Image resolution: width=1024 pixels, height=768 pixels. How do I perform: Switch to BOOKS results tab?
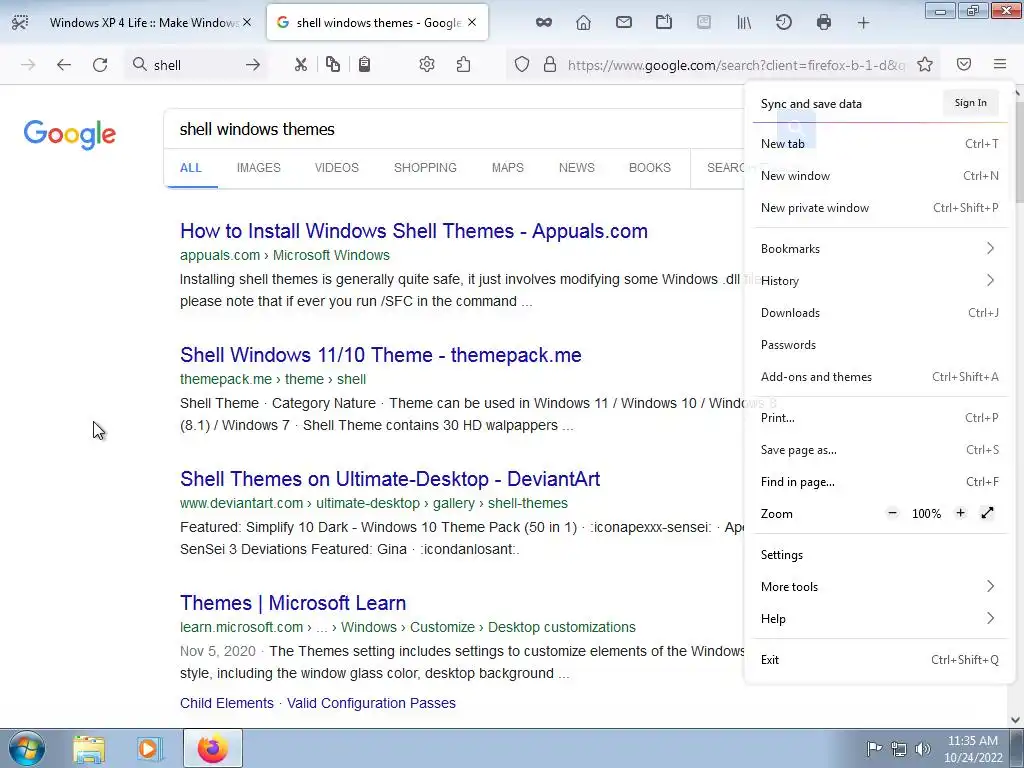tap(650, 168)
